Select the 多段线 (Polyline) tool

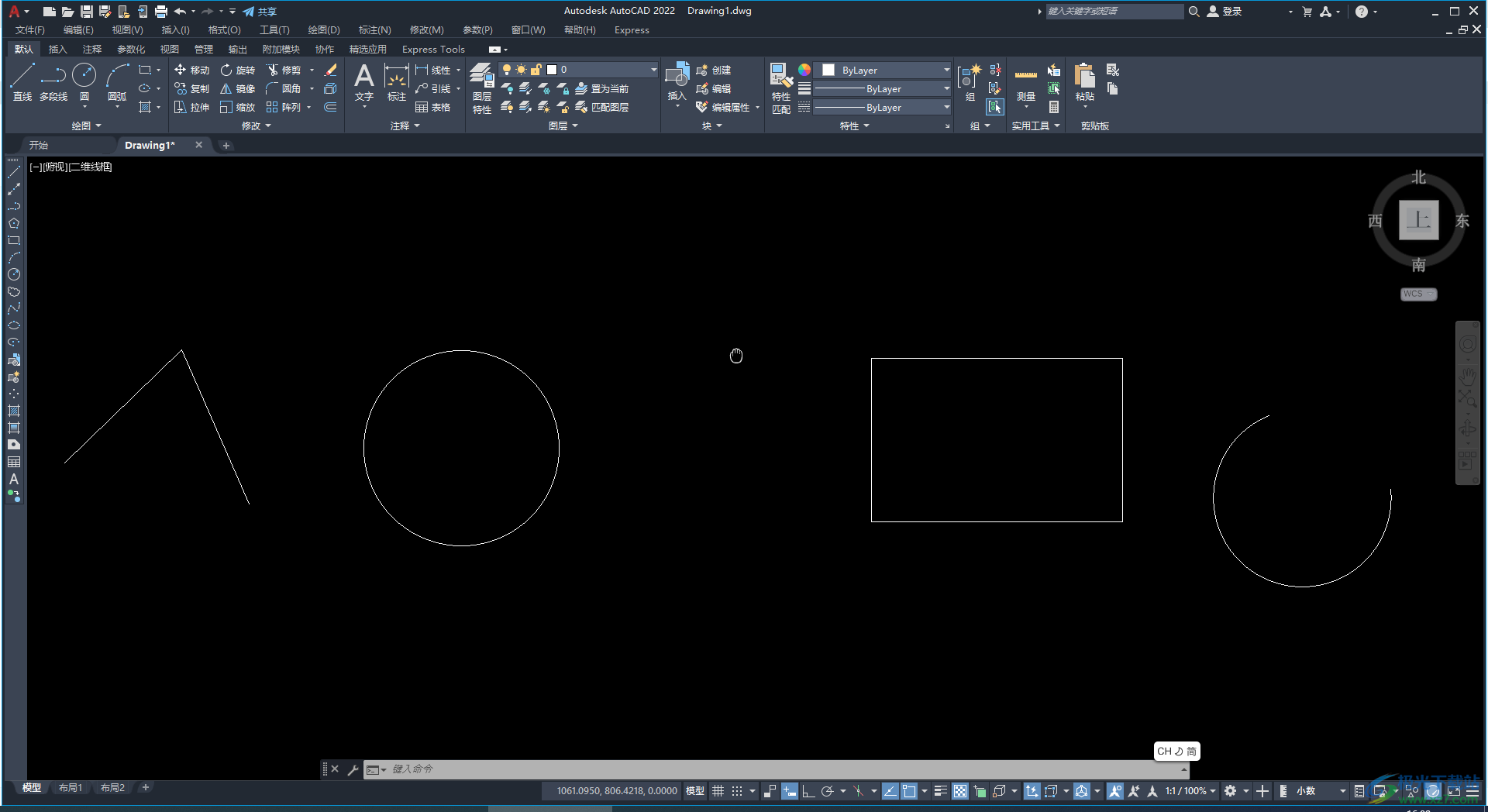point(53,82)
